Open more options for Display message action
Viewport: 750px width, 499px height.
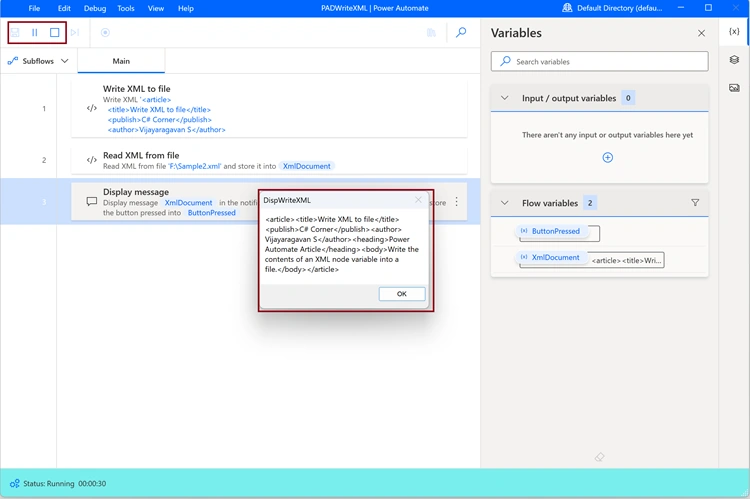click(x=456, y=202)
